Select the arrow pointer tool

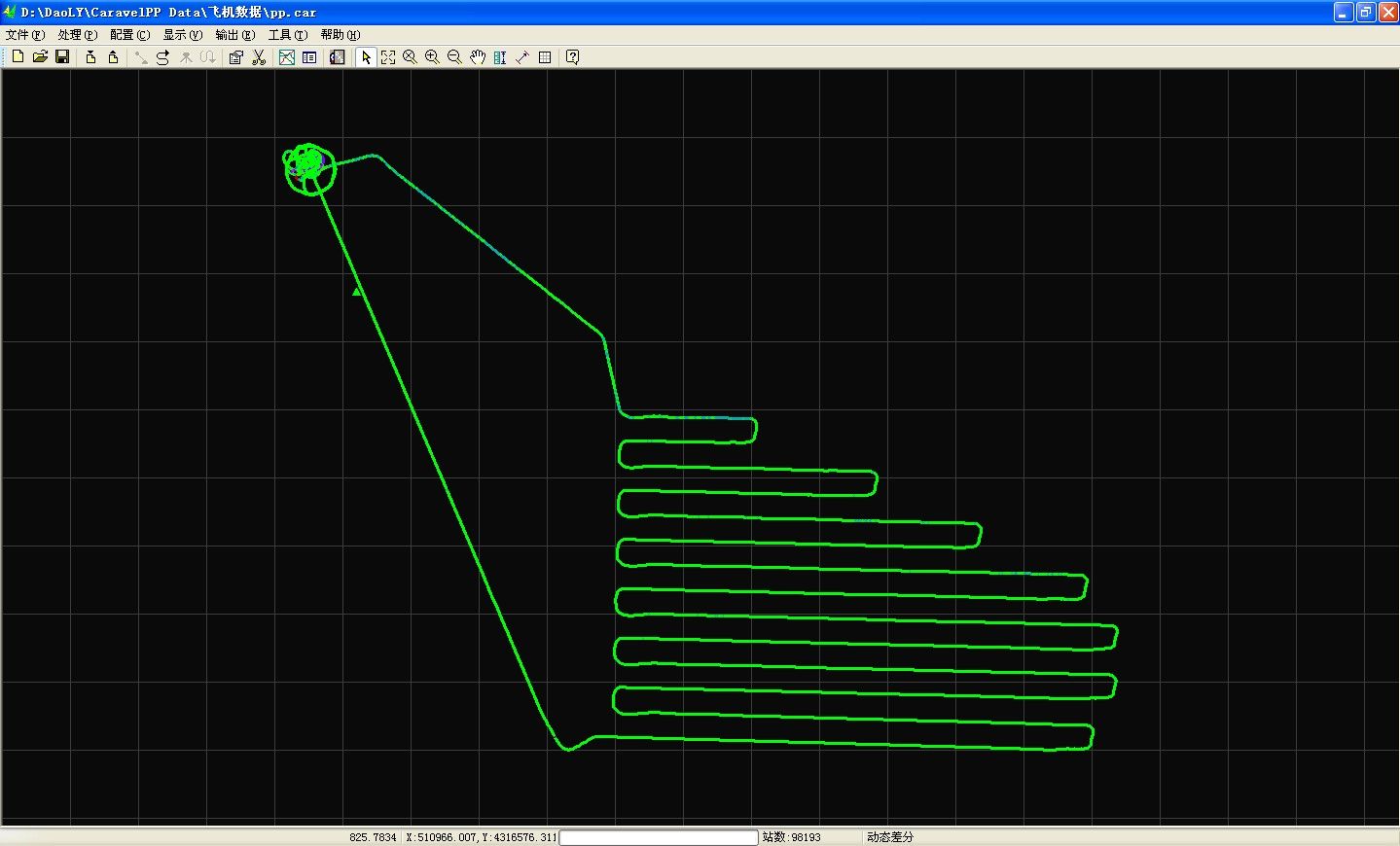click(x=366, y=57)
